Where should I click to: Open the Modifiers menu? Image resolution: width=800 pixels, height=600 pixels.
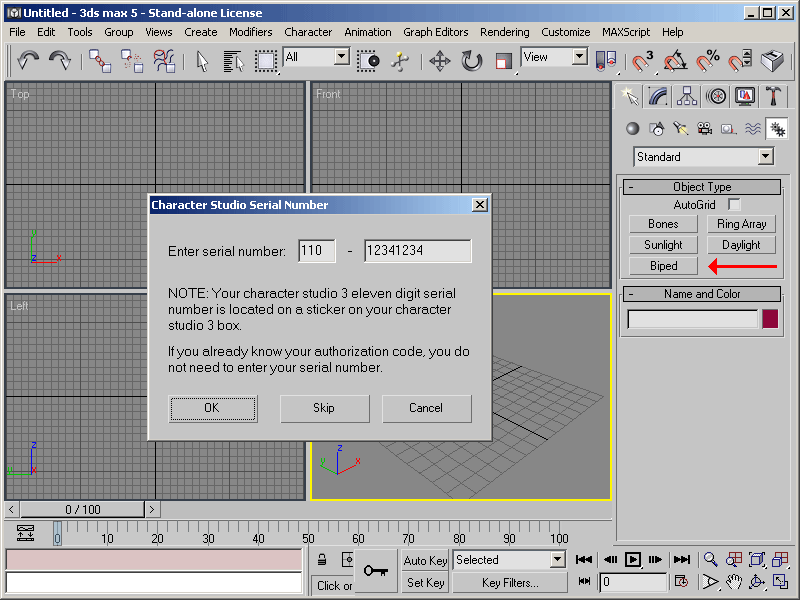click(x=251, y=32)
